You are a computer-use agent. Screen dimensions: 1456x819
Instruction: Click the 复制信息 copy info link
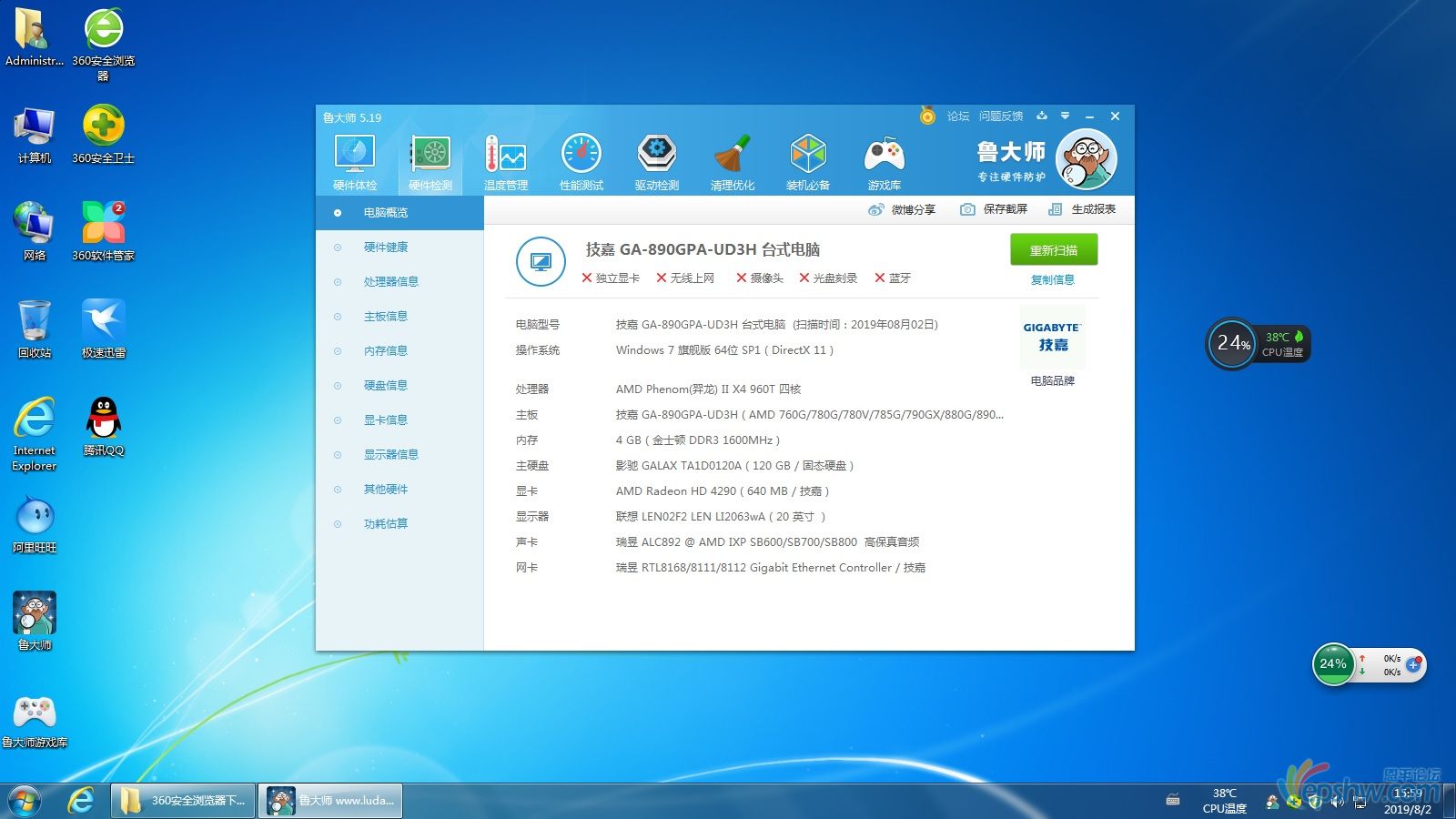(x=1053, y=280)
